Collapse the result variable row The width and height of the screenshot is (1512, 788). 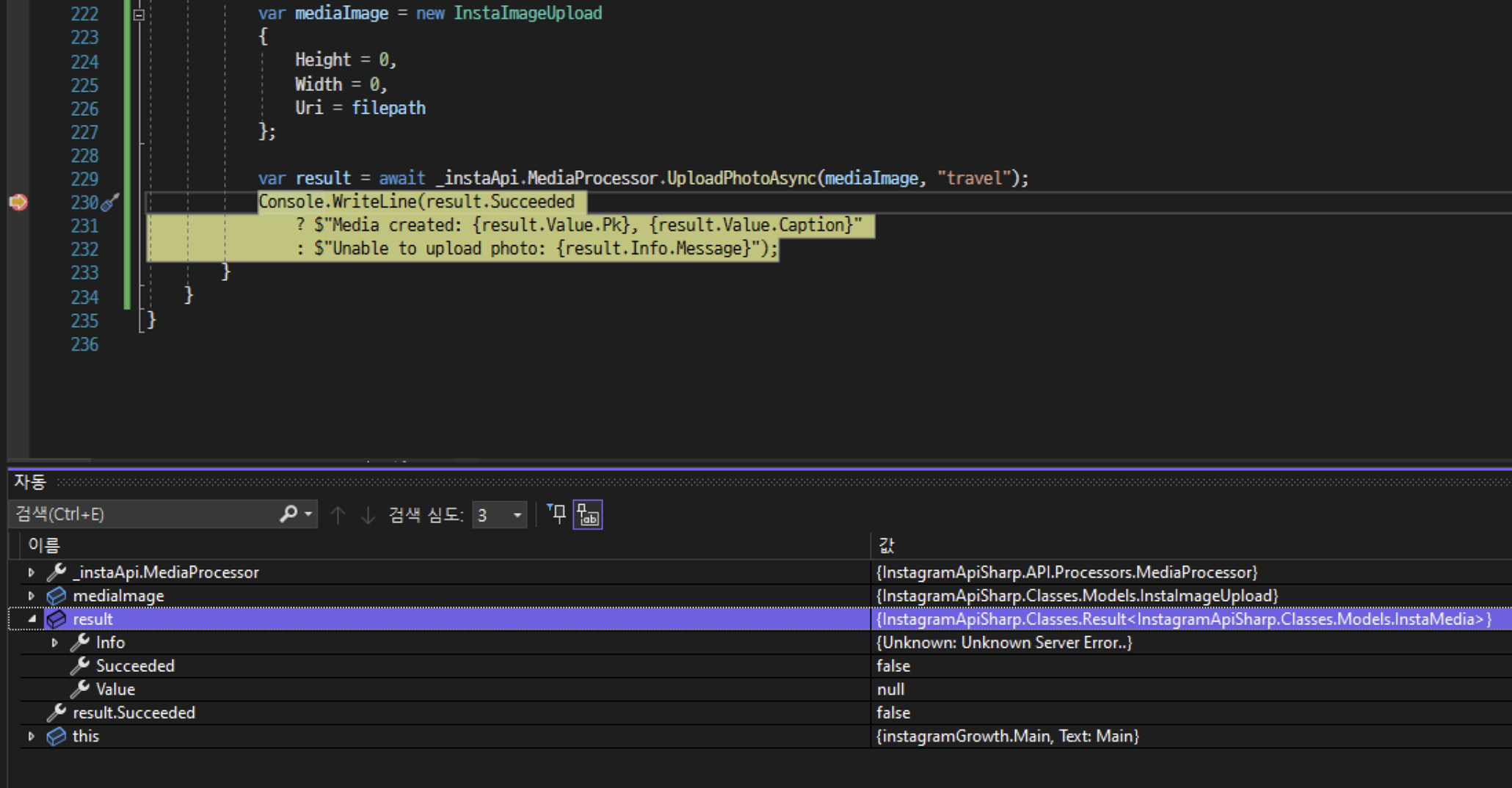click(x=32, y=619)
